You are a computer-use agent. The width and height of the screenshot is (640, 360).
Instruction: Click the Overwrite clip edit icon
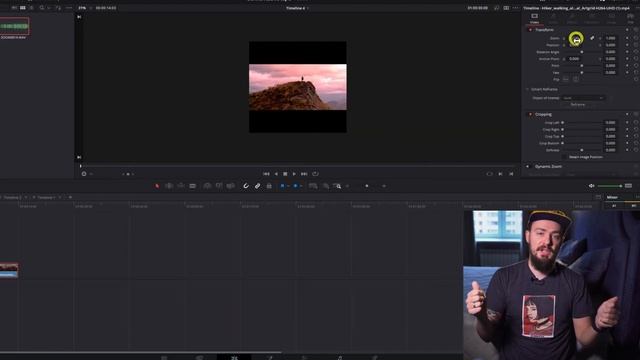[219, 186]
